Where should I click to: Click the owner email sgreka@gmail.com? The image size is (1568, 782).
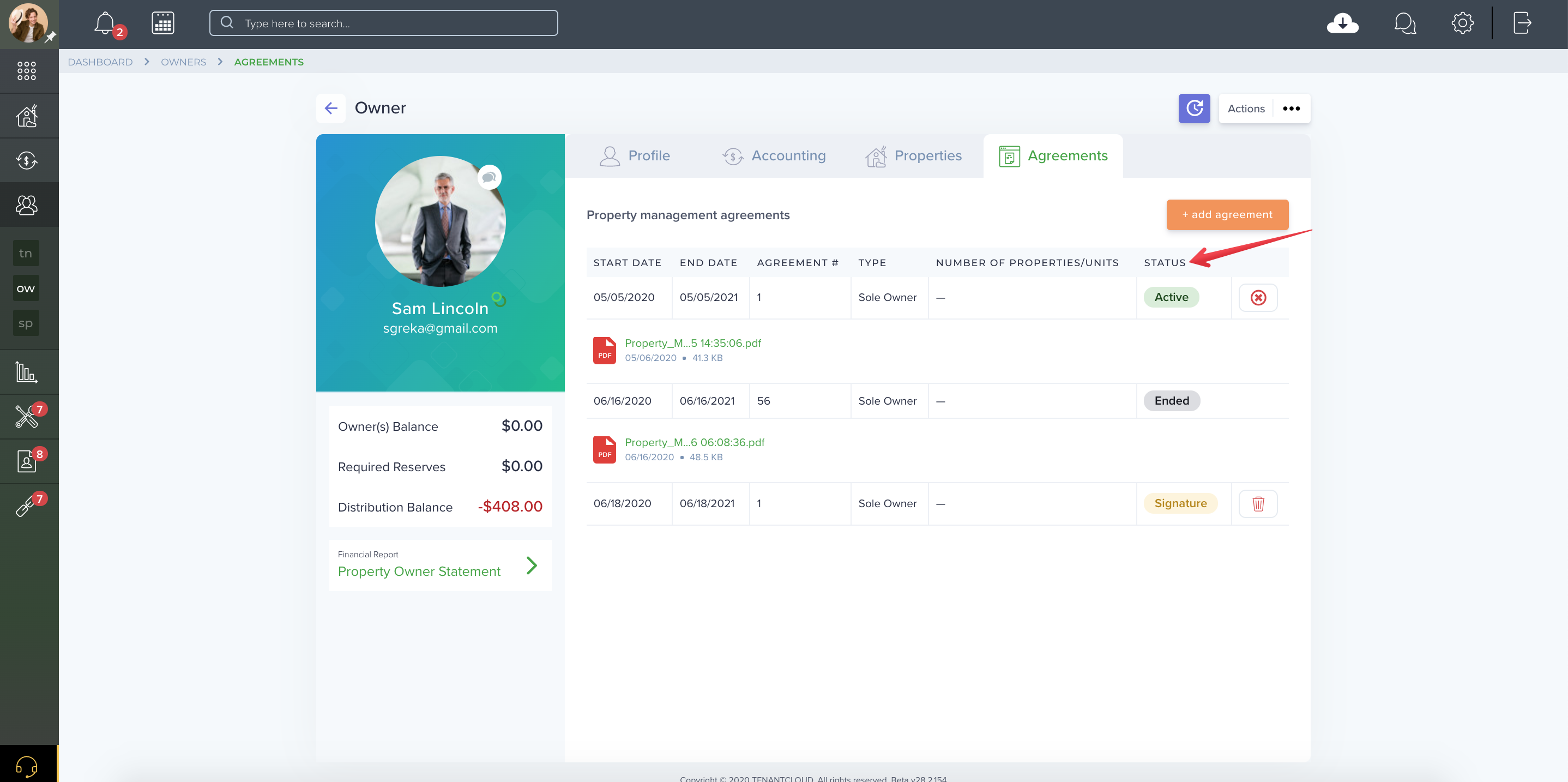440,328
